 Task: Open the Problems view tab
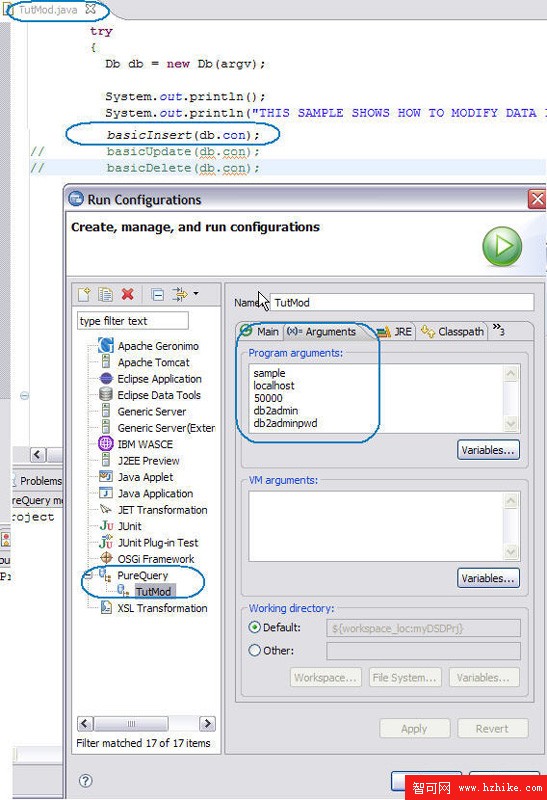[x=40, y=481]
